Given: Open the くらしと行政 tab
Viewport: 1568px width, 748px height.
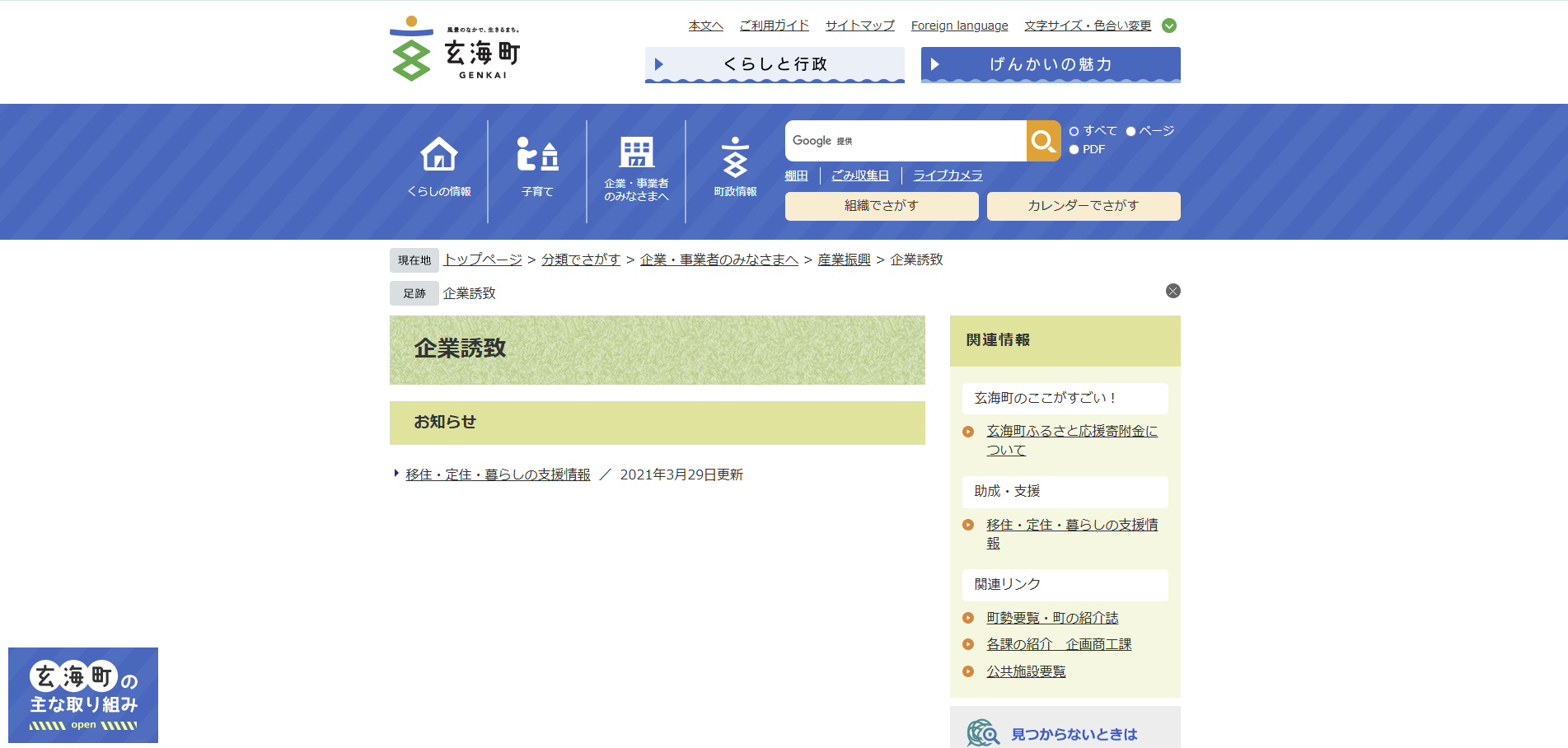Looking at the screenshot, I should tap(775, 64).
